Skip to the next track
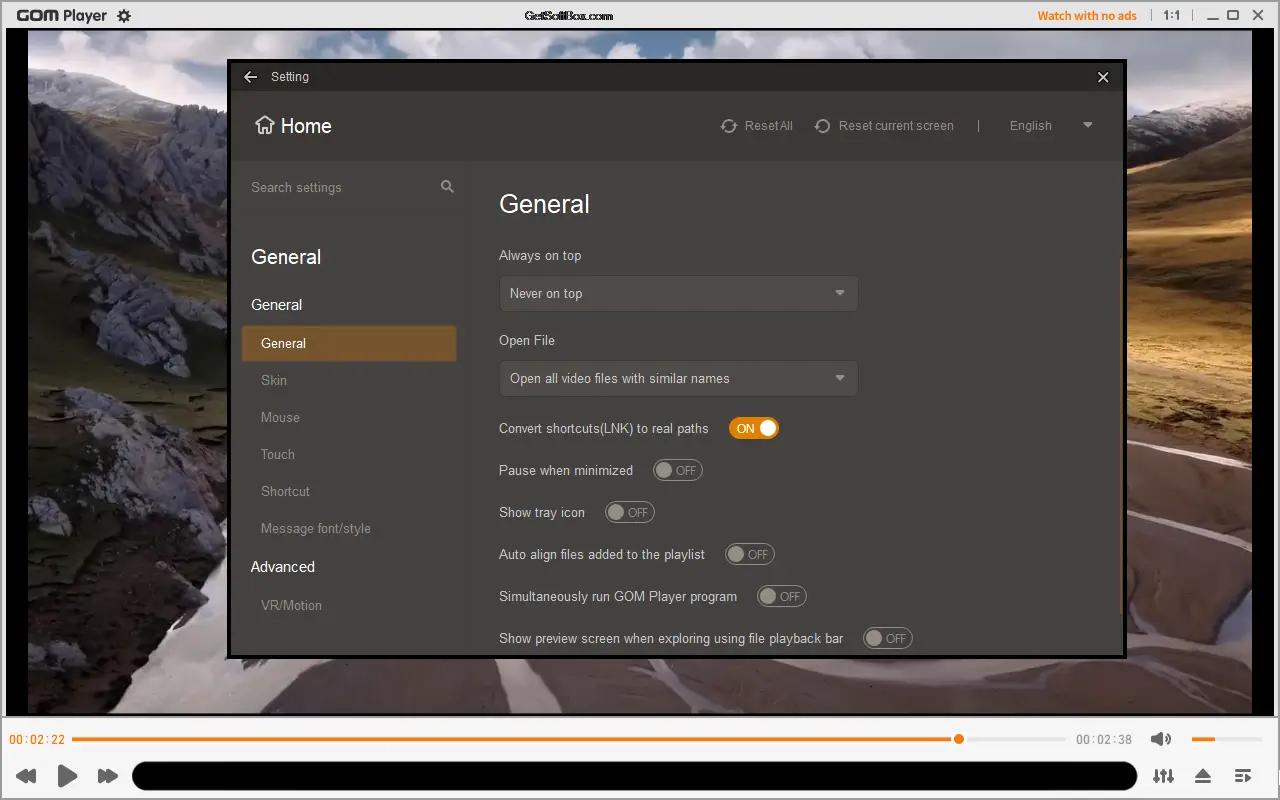Viewport: 1280px width, 800px height. pyautogui.click(x=108, y=776)
